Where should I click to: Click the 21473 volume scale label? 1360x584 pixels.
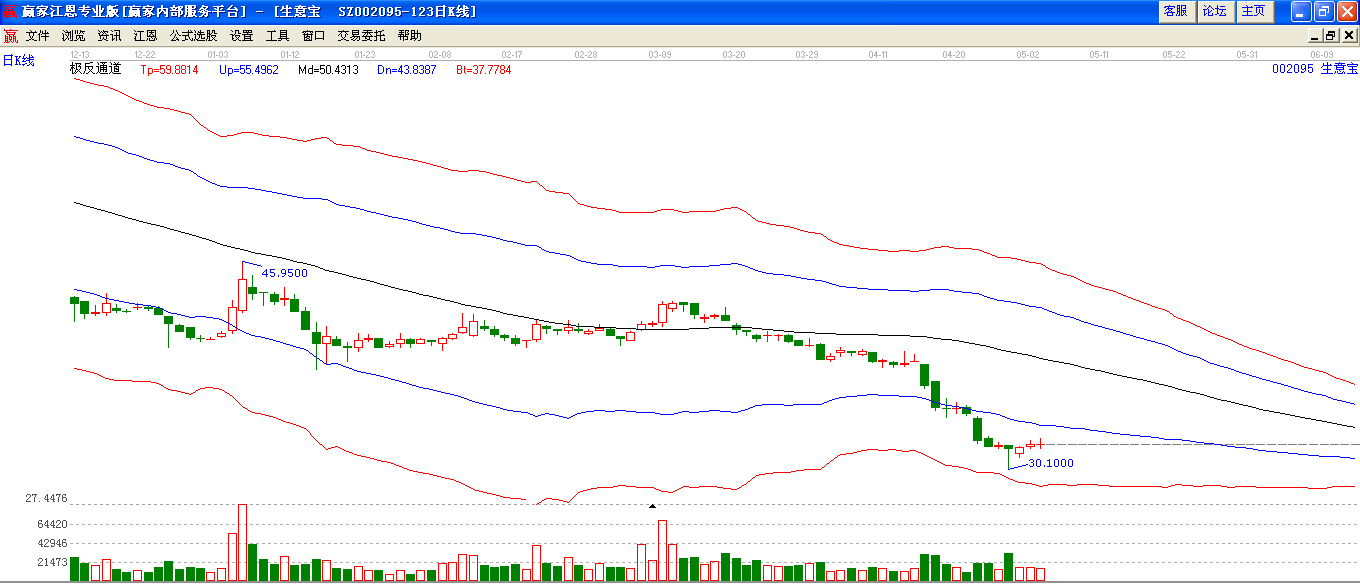point(51,562)
